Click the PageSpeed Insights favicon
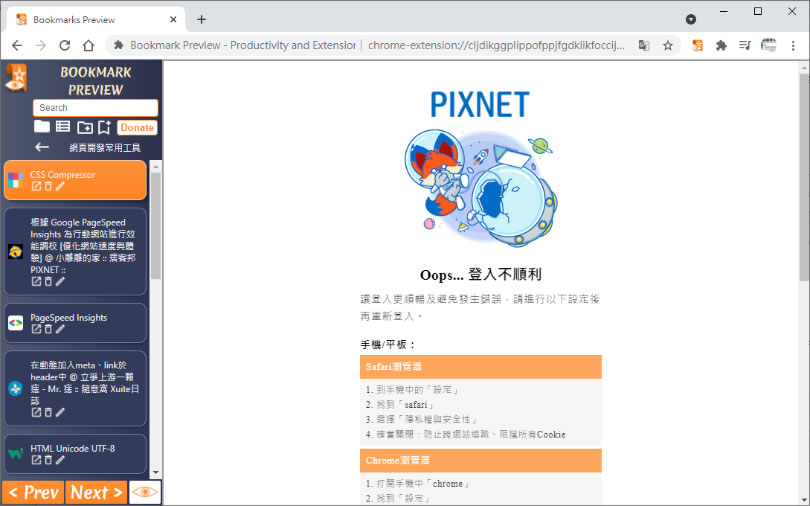The image size is (810, 506). [15, 323]
